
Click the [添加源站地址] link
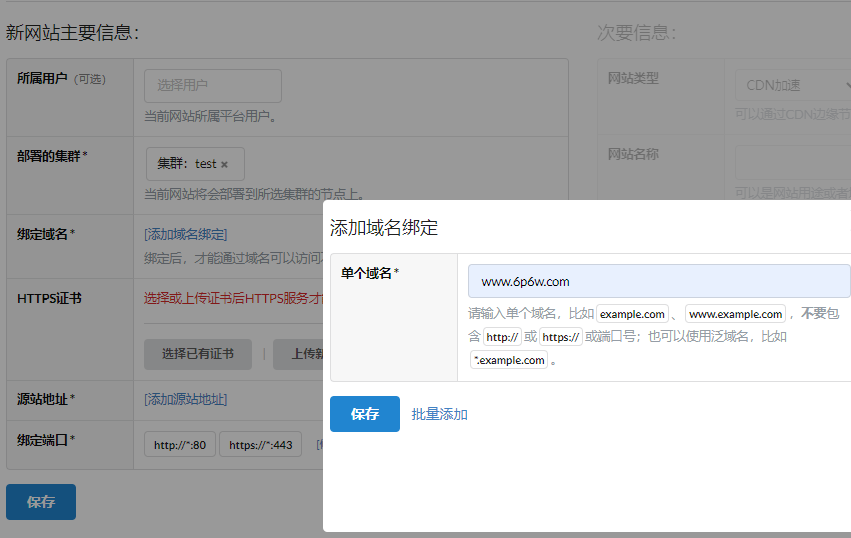pos(186,399)
